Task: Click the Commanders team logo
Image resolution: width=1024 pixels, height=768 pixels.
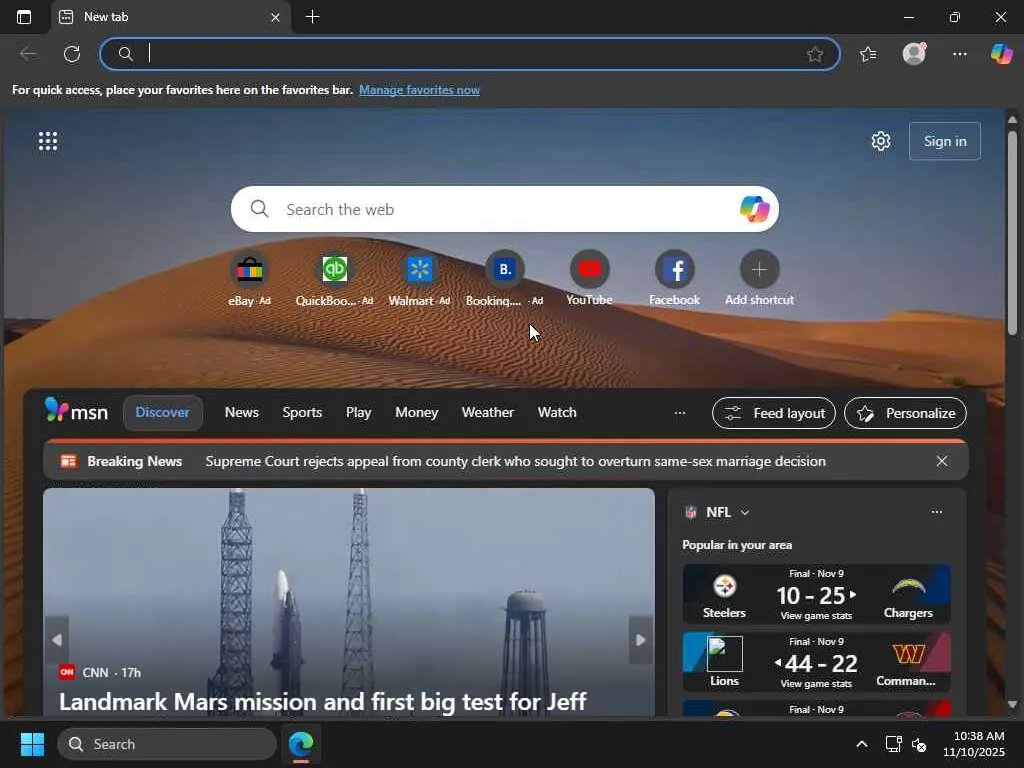Action: coord(908,654)
